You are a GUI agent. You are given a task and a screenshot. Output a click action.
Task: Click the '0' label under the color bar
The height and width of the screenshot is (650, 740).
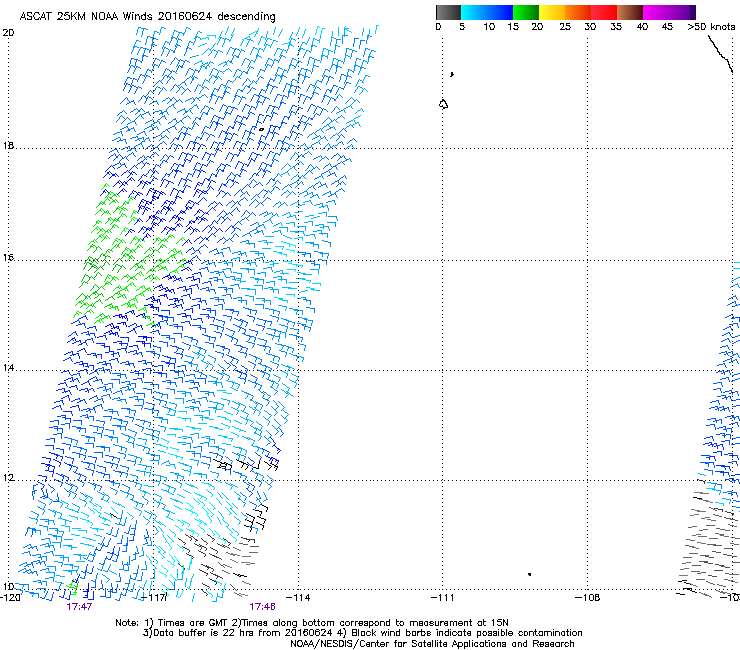438,26
